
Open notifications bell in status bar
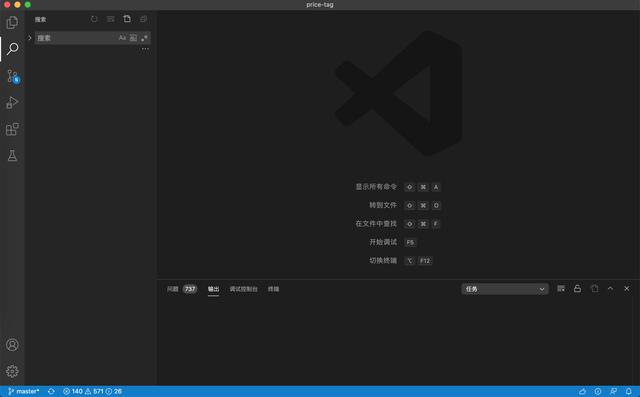(x=629, y=391)
